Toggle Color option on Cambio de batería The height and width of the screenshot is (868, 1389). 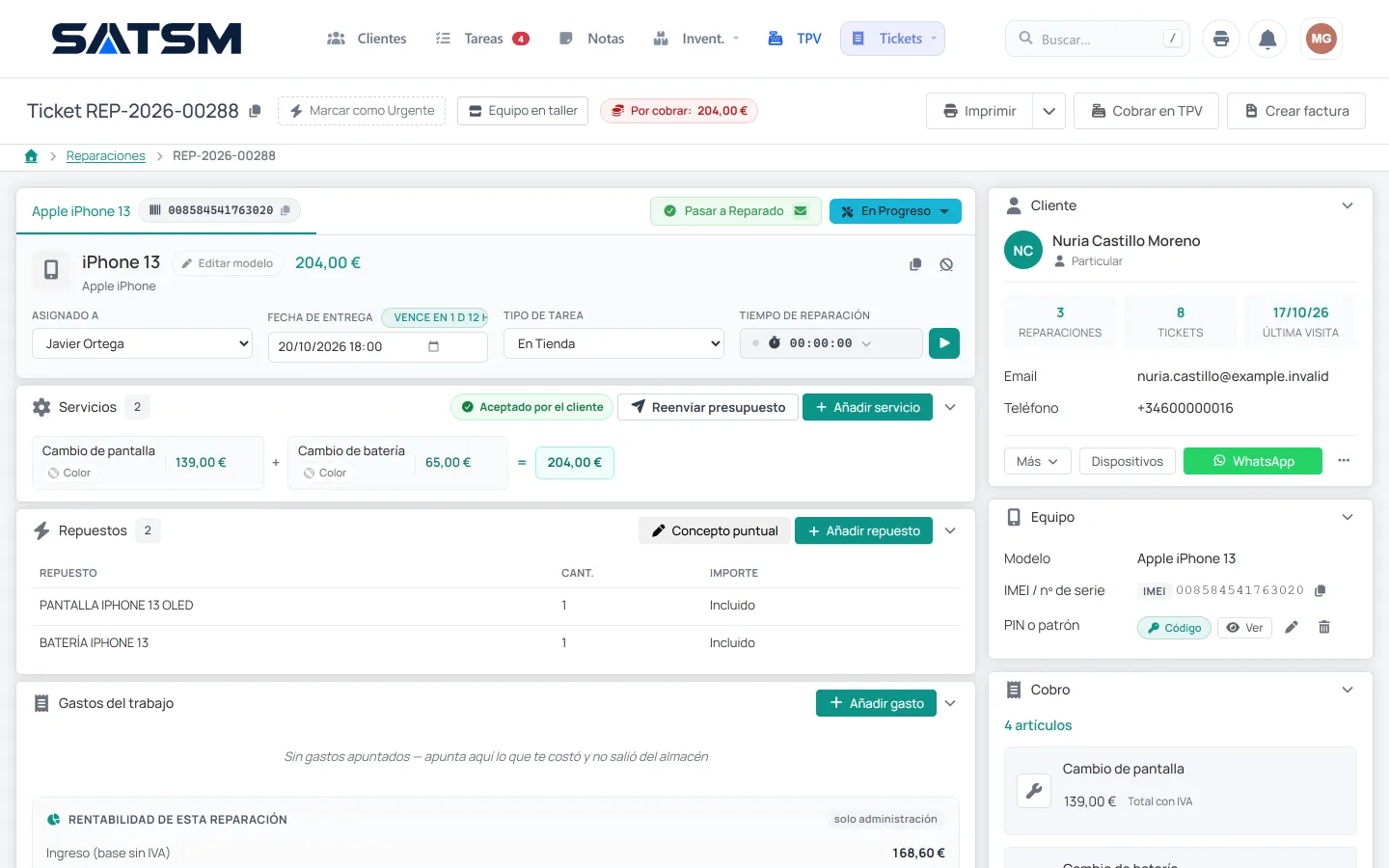(324, 473)
